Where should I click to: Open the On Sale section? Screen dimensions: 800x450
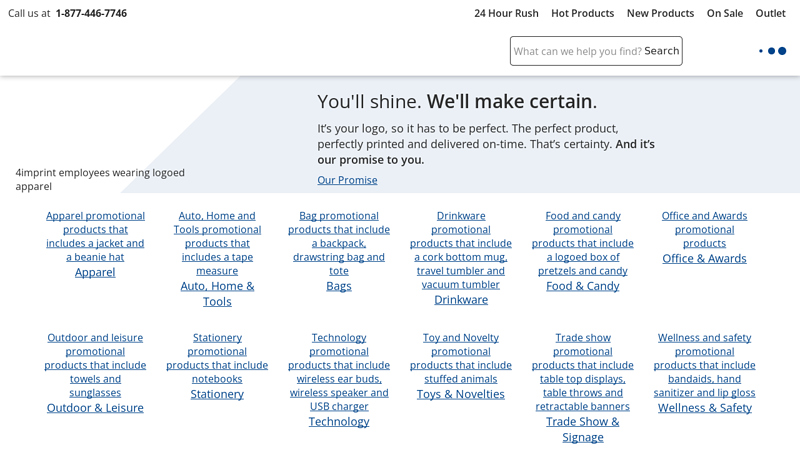724,13
